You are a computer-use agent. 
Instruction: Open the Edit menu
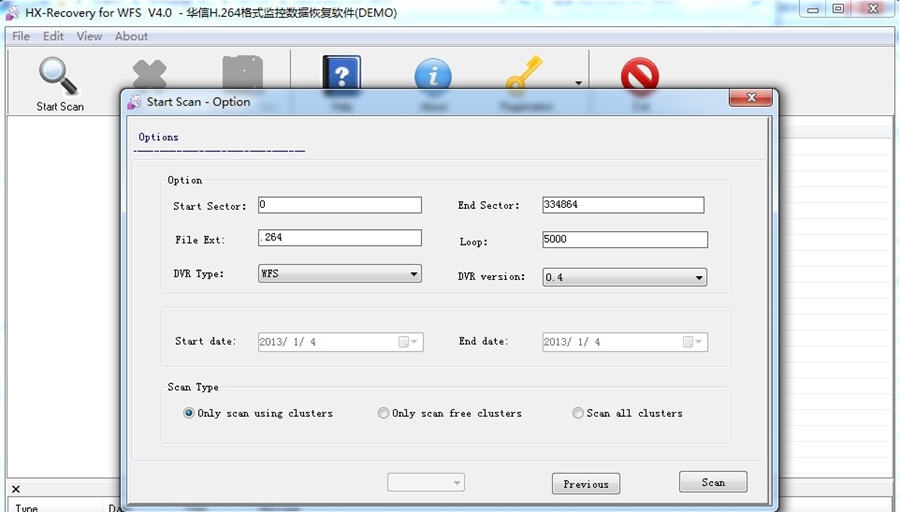pyautogui.click(x=53, y=36)
